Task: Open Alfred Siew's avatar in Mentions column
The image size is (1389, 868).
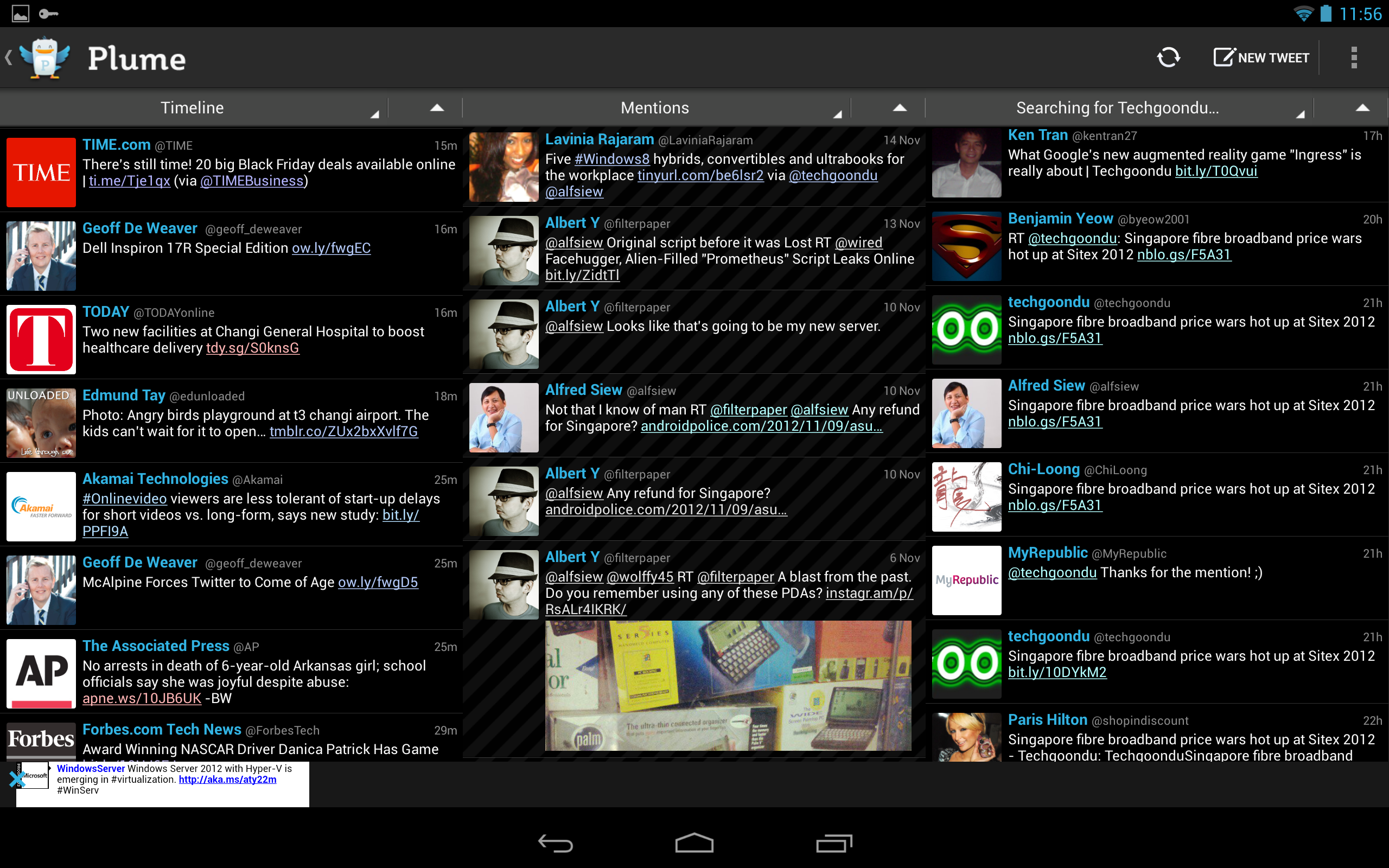Action: [504, 417]
